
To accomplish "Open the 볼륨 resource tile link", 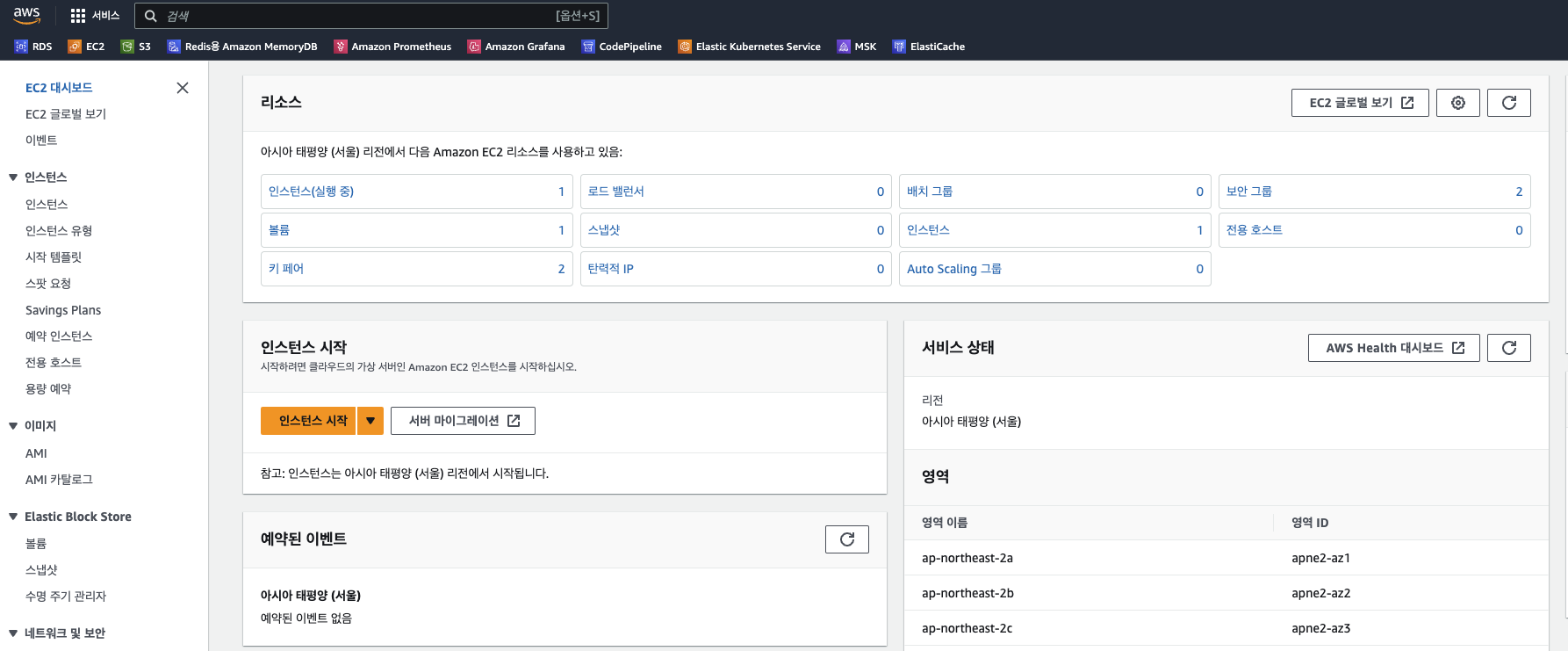I will [x=279, y=230].
